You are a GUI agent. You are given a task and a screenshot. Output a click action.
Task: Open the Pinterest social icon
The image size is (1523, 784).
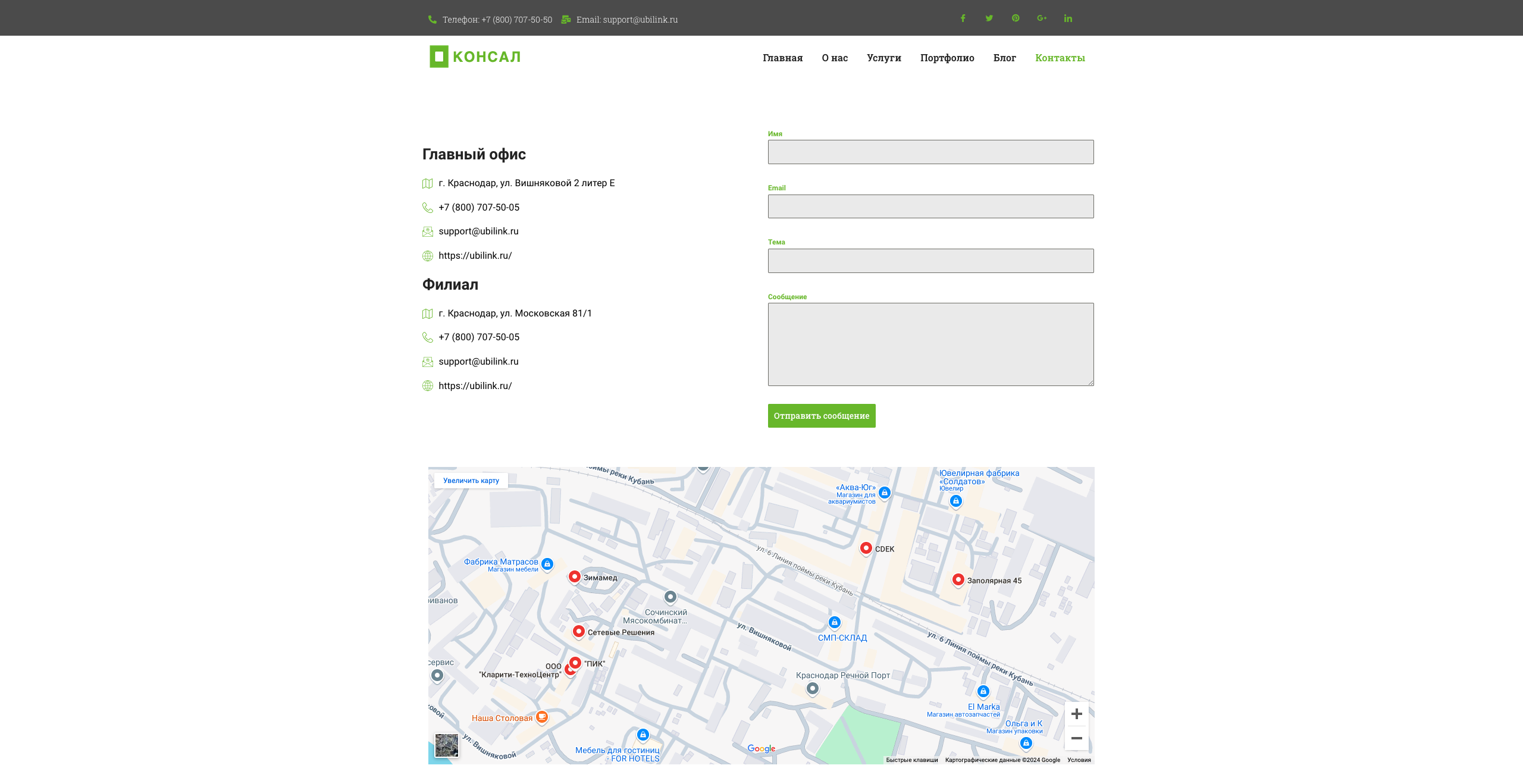[x=1016, y=18]
